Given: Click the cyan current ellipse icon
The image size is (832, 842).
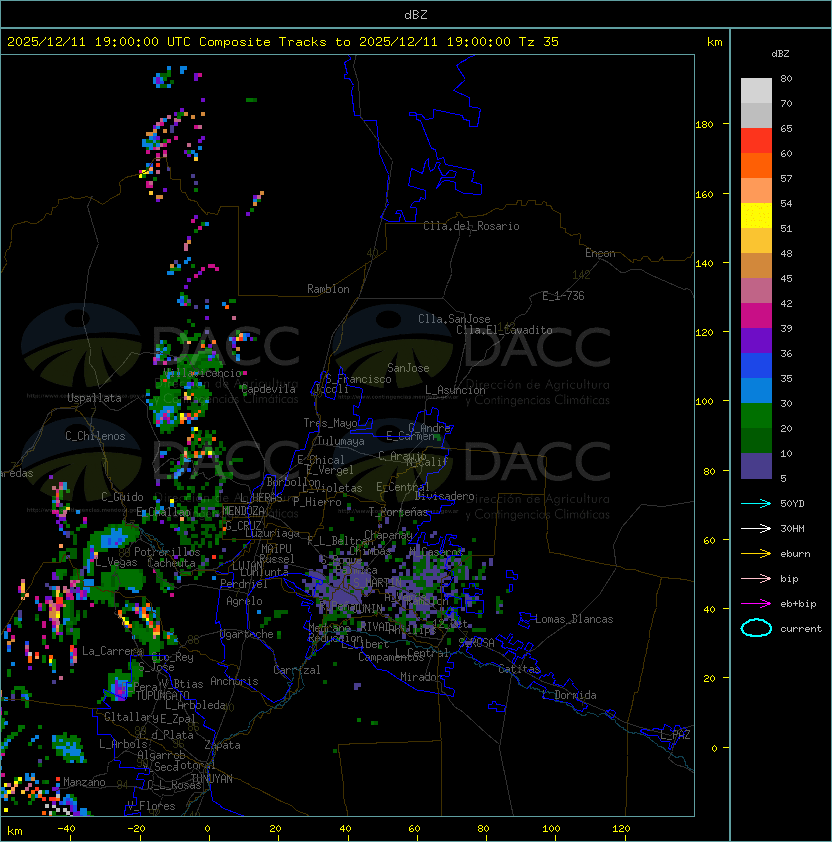Looking at the screenshot, I should click(756, 628).
